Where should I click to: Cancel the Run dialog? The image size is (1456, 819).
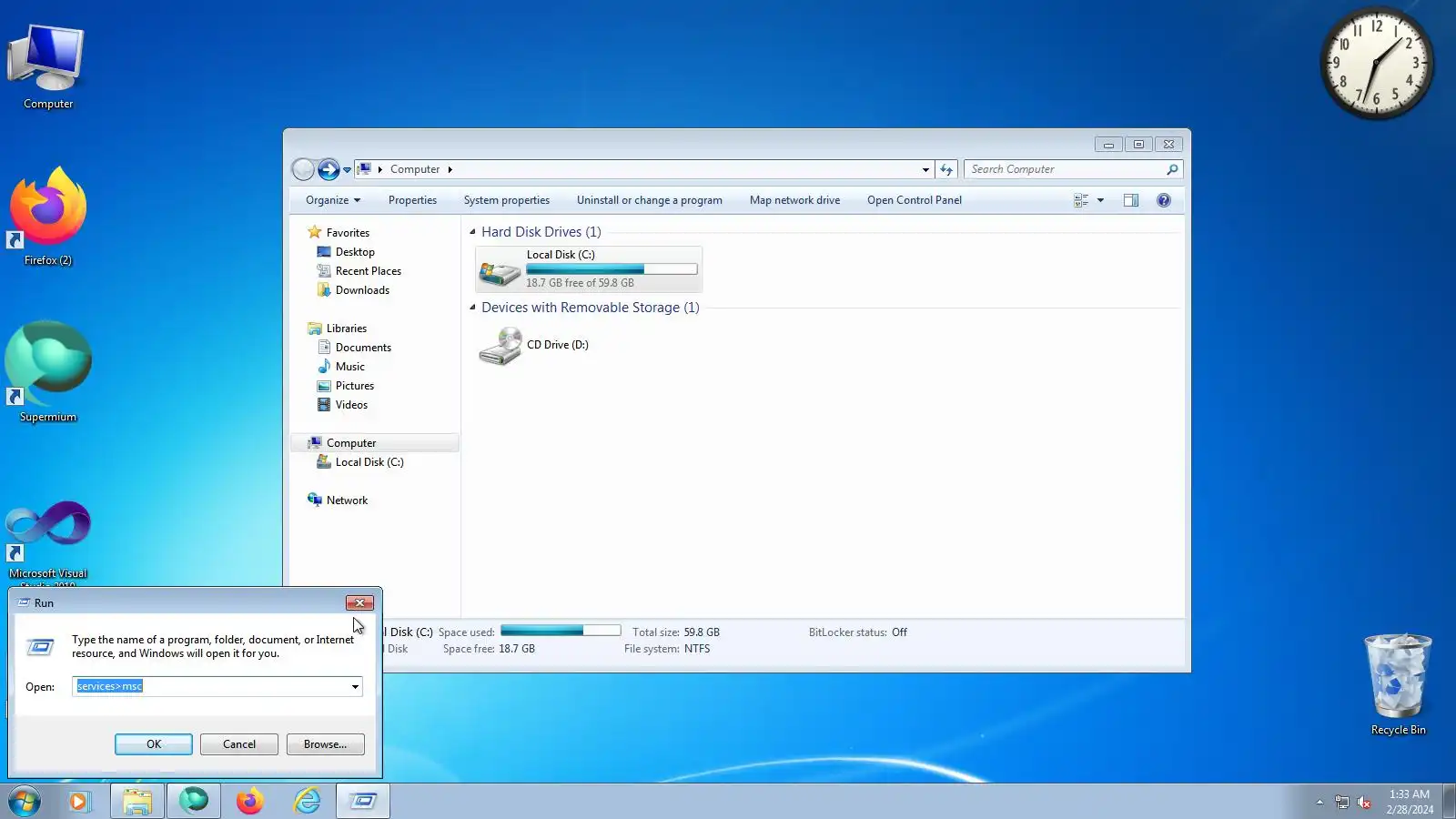click(239, 744)
